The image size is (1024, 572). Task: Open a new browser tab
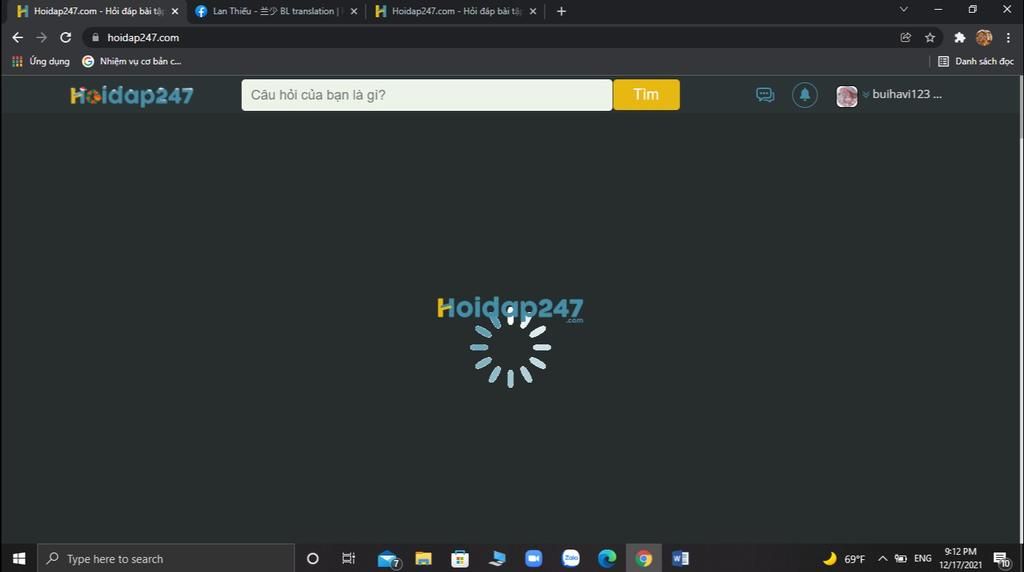click(x=561, y=11)
